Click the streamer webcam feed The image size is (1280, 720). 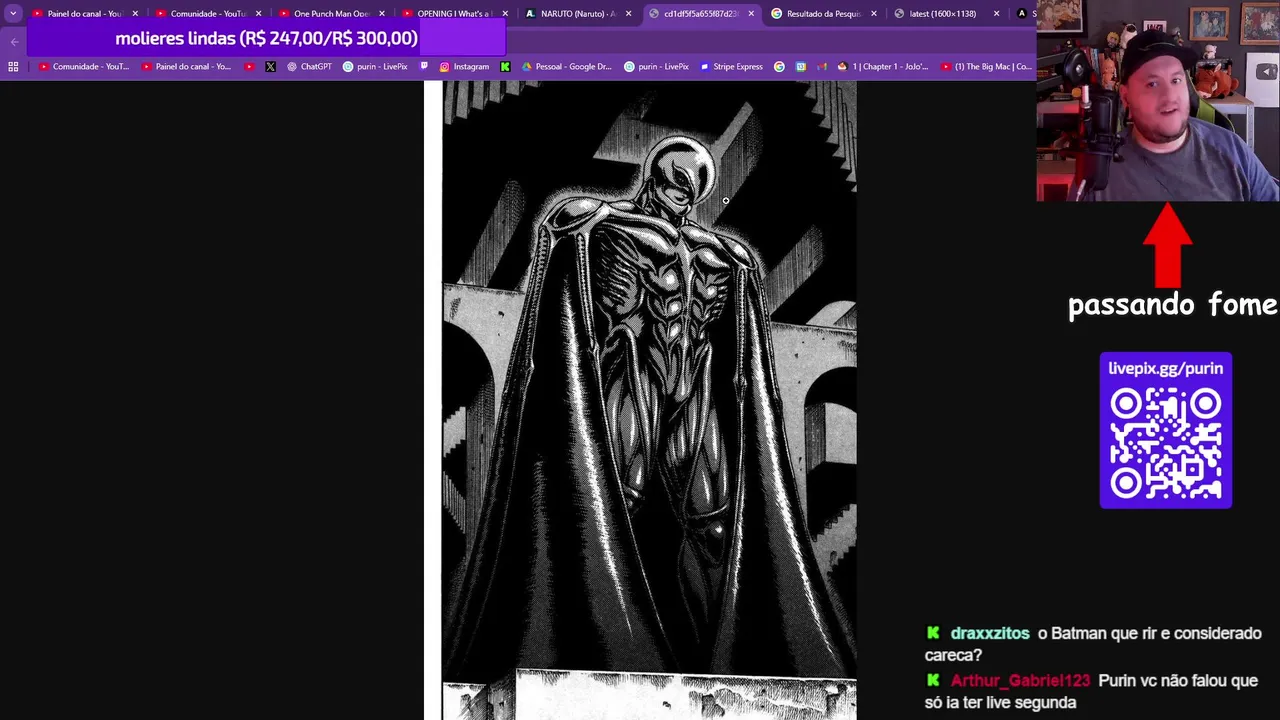pos(1158,100)
